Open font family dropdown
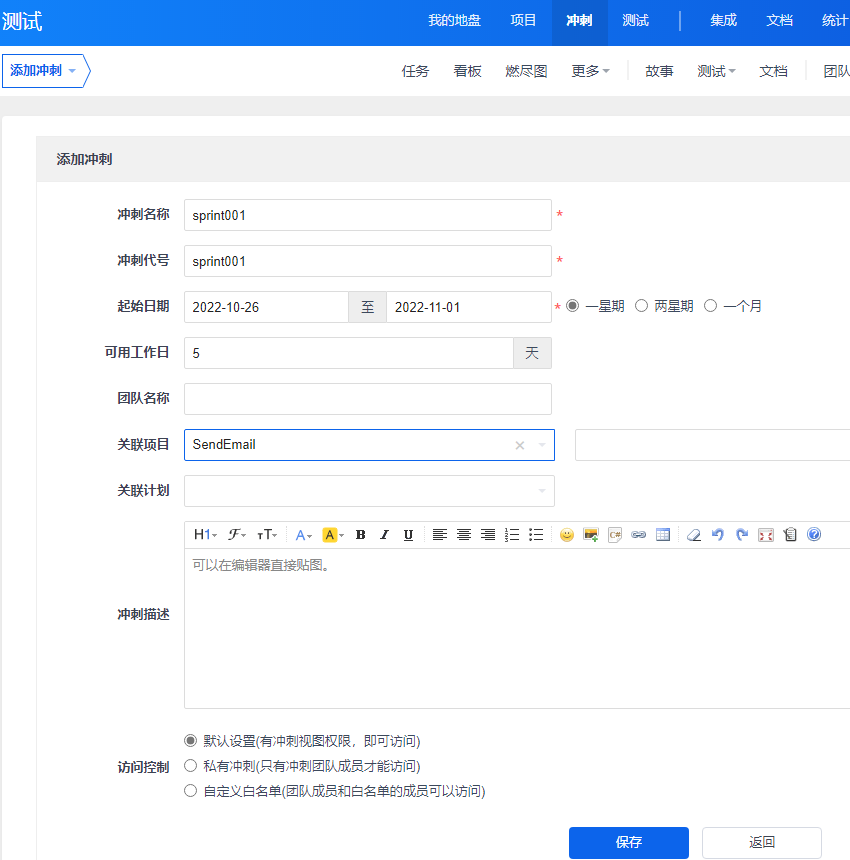 237,535
